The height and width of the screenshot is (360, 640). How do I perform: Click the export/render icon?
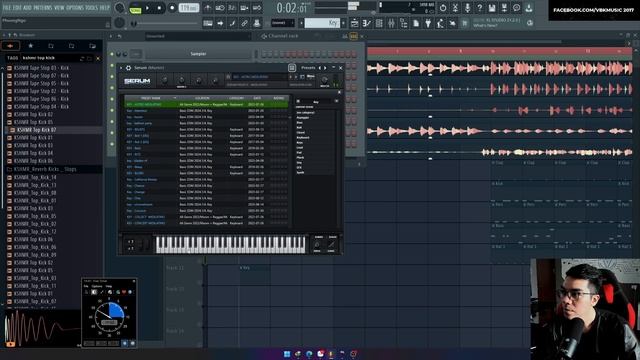click(504, 8)
